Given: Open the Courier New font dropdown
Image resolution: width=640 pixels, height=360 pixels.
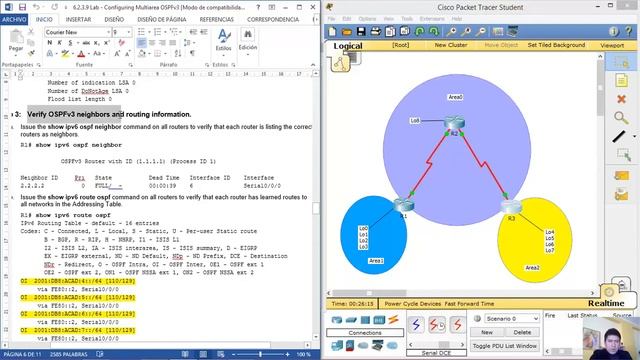Looking at the screenshot, I should 108,32.
